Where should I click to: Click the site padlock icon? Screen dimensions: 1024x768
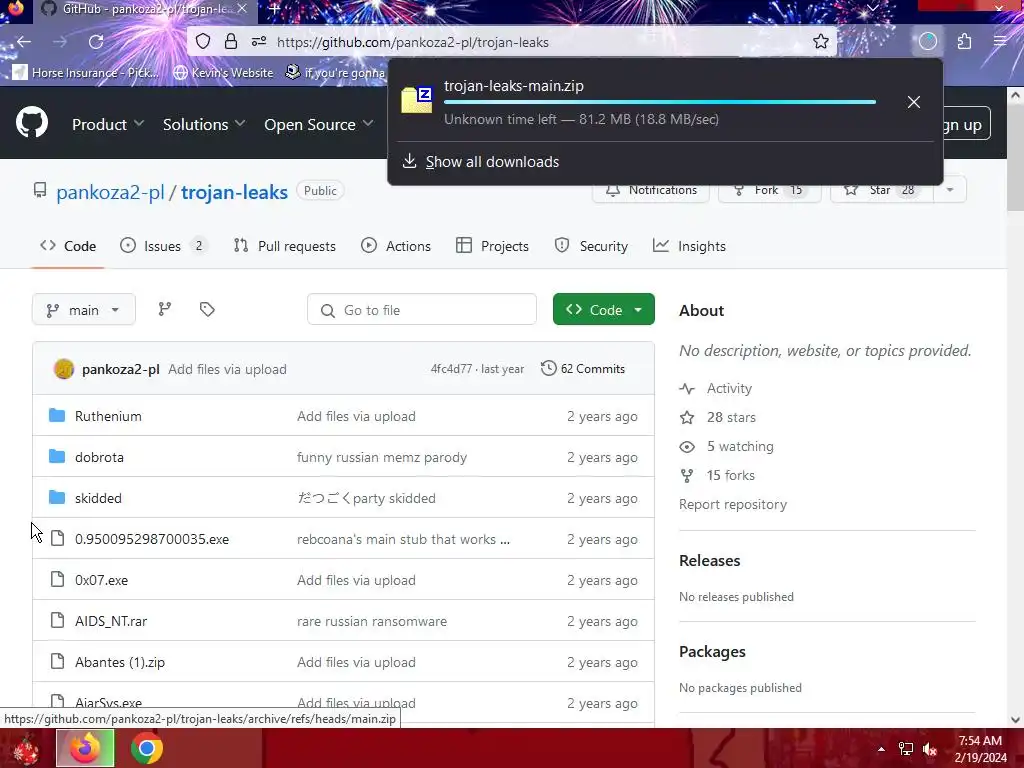coord(231,42)
